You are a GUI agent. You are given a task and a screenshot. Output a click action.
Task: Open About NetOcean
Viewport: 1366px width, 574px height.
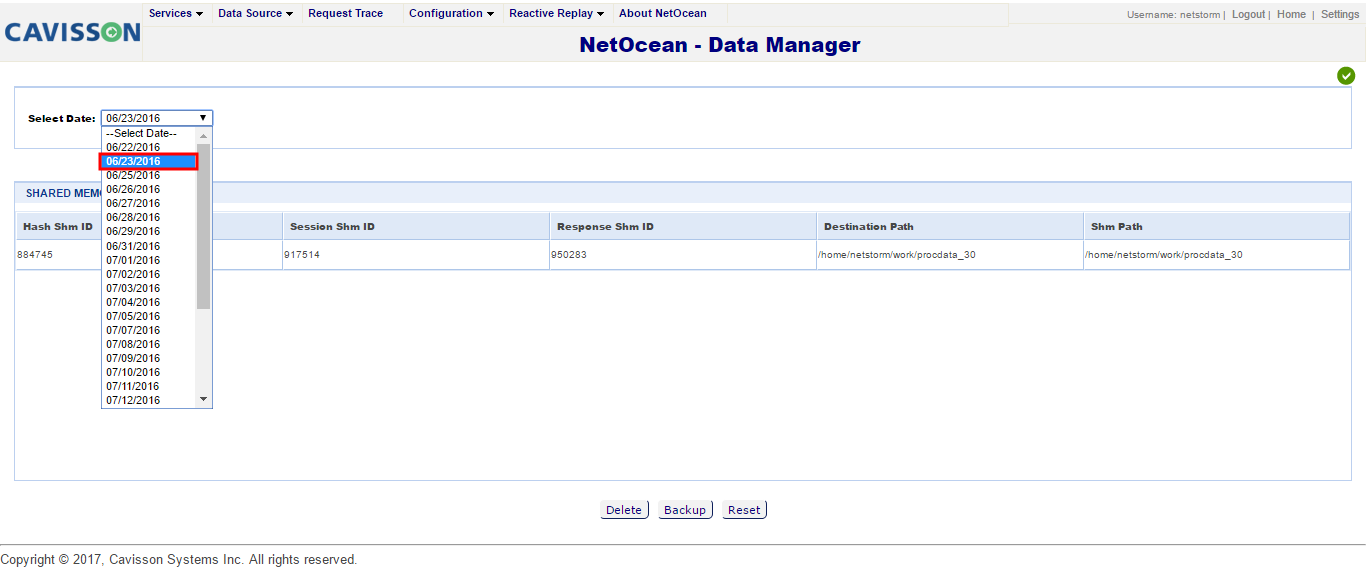point(663,14)
